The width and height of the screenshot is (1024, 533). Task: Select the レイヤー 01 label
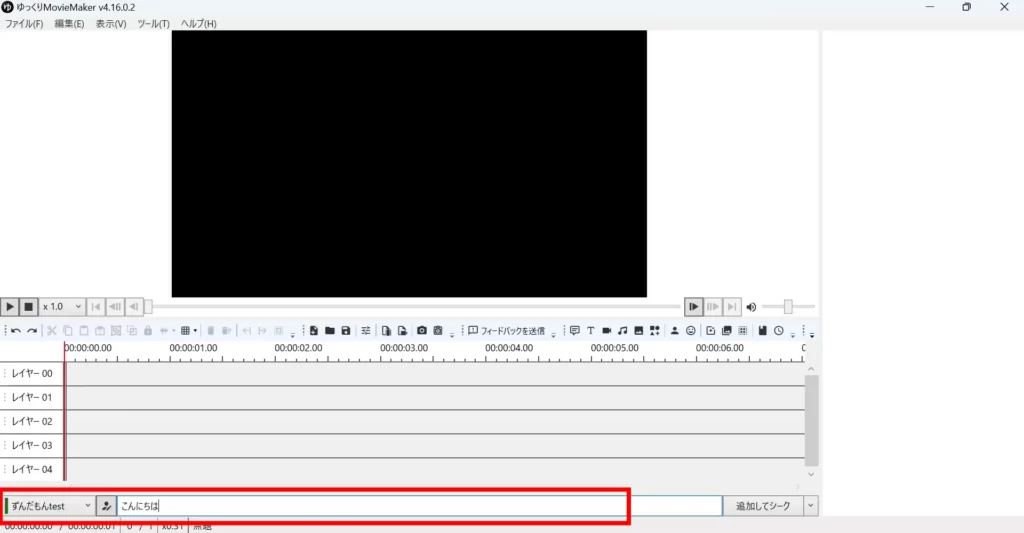(32, 397)
